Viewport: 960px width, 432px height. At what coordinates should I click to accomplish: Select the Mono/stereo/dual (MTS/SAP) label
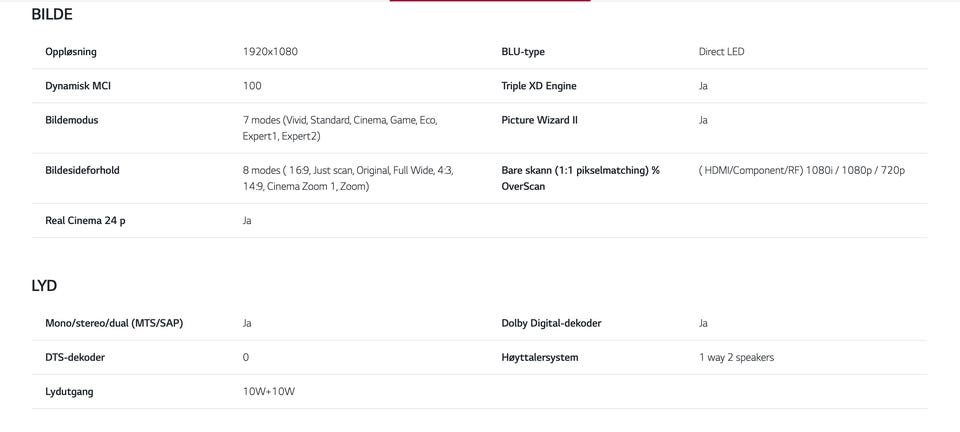pyautogui.click(x=114, y=324)
